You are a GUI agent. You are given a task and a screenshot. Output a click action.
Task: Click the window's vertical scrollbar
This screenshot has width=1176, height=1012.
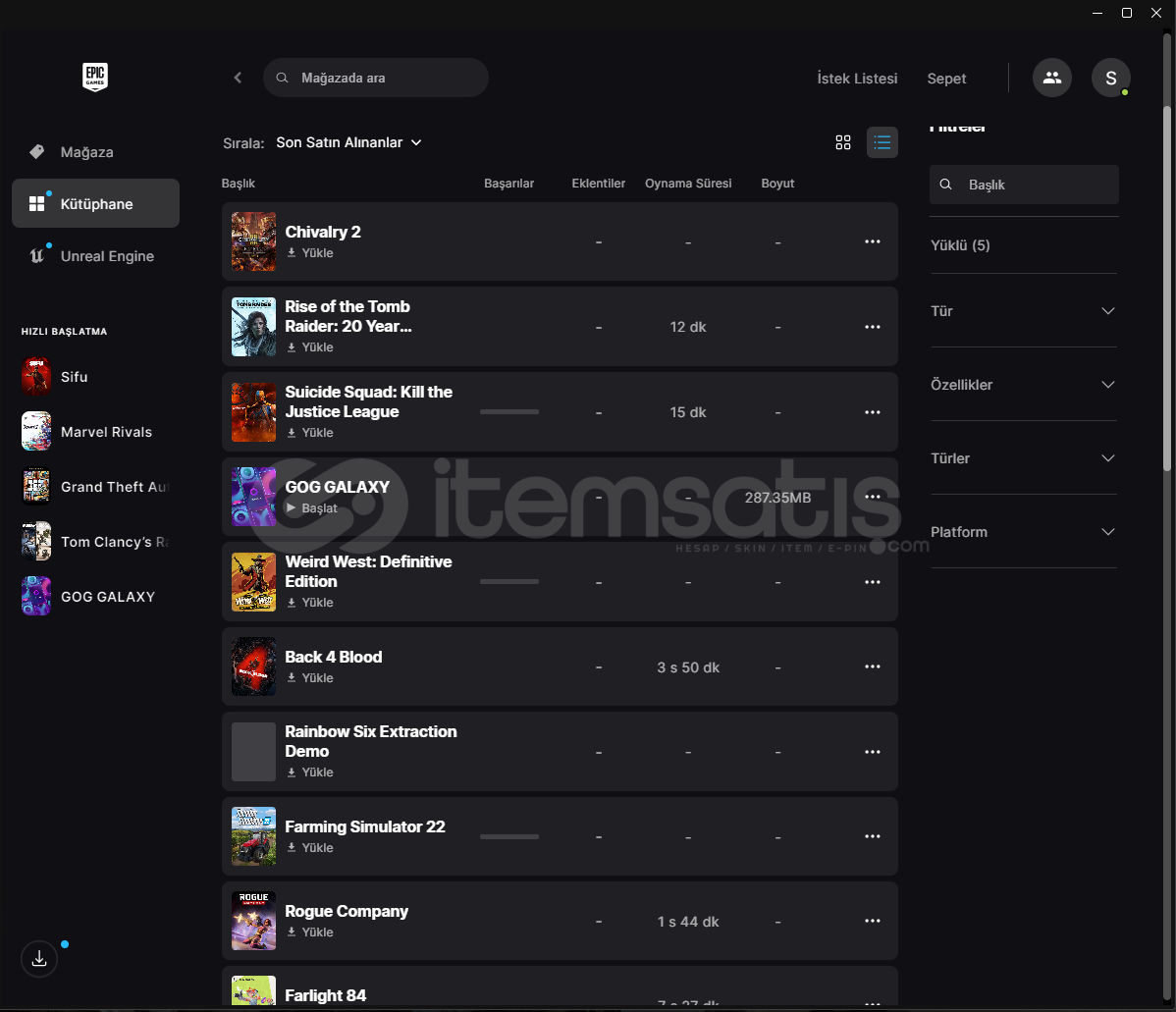(x=1167, y=290)
